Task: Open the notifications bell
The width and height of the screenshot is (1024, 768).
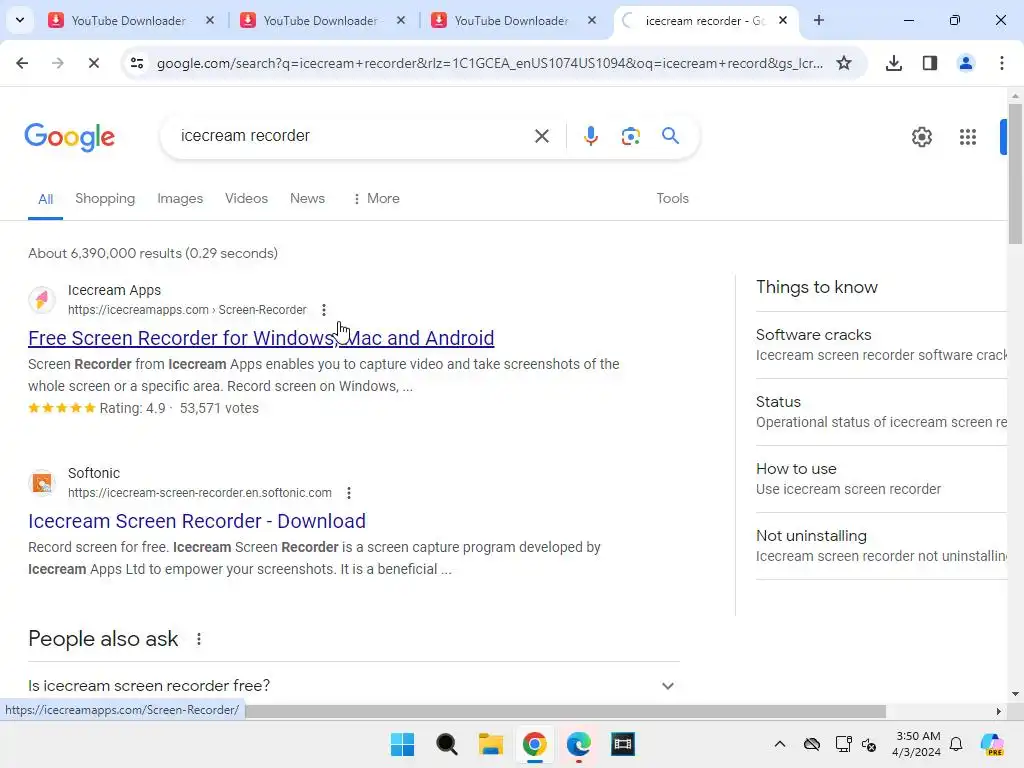Action: 956,744
